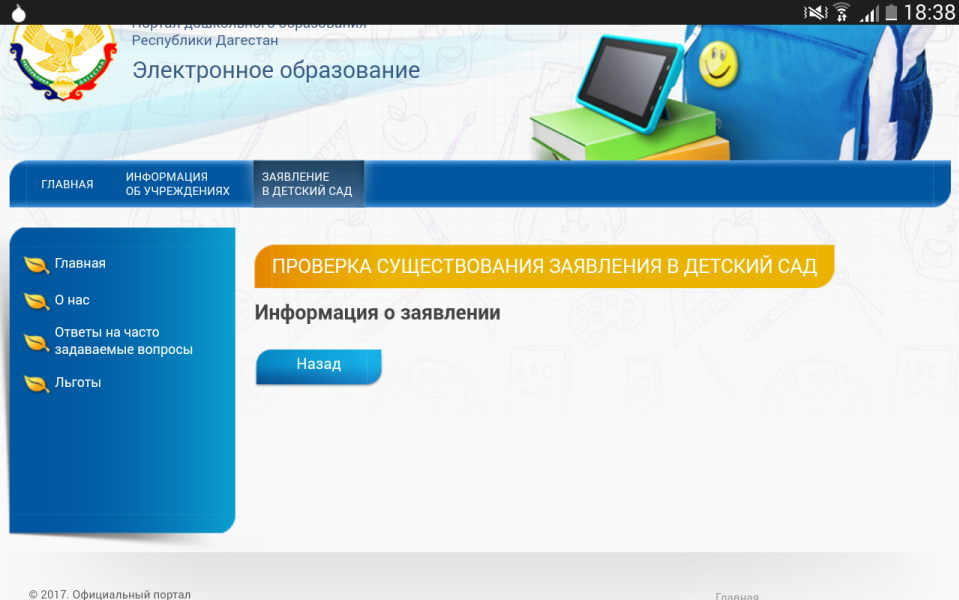Image resolution: width=959 pixels, height=600 pixels.
Task: Open ИНФОРМАЦИЯ ОБ УЧРЕЖДЕНИЯХ menu item
Action: click(x=177, y=184)
